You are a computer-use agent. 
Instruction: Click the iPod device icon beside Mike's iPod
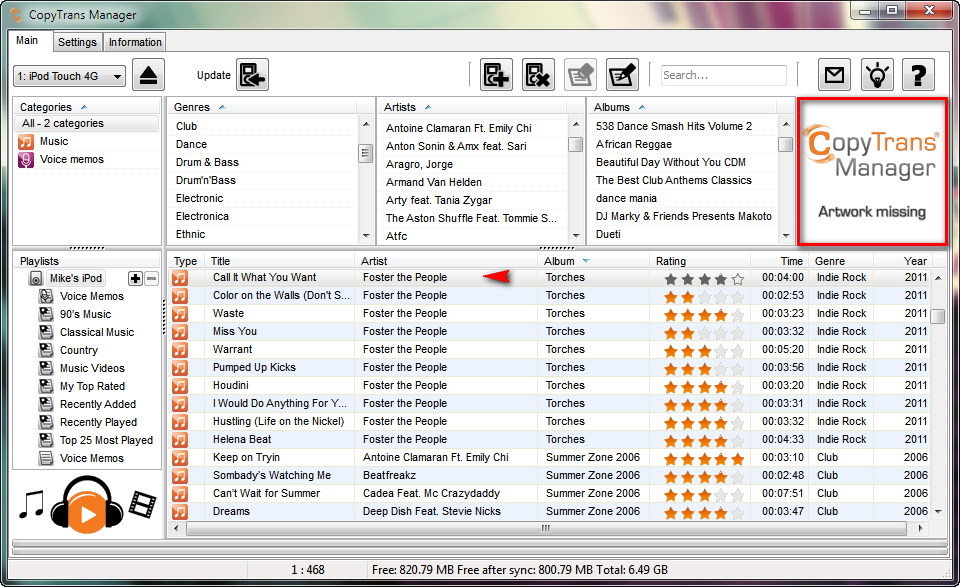tap(36, 279)
